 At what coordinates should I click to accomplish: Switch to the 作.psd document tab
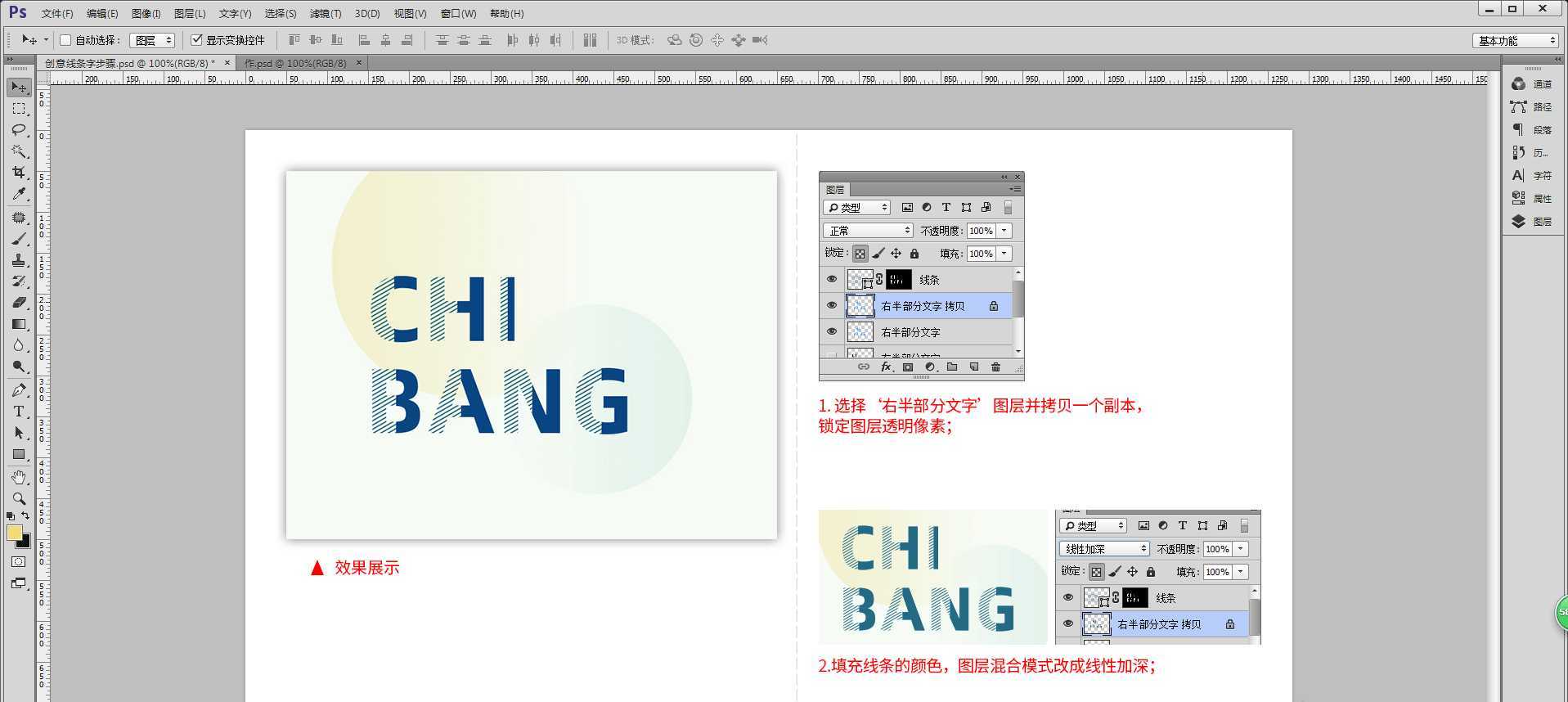point(296,63)
